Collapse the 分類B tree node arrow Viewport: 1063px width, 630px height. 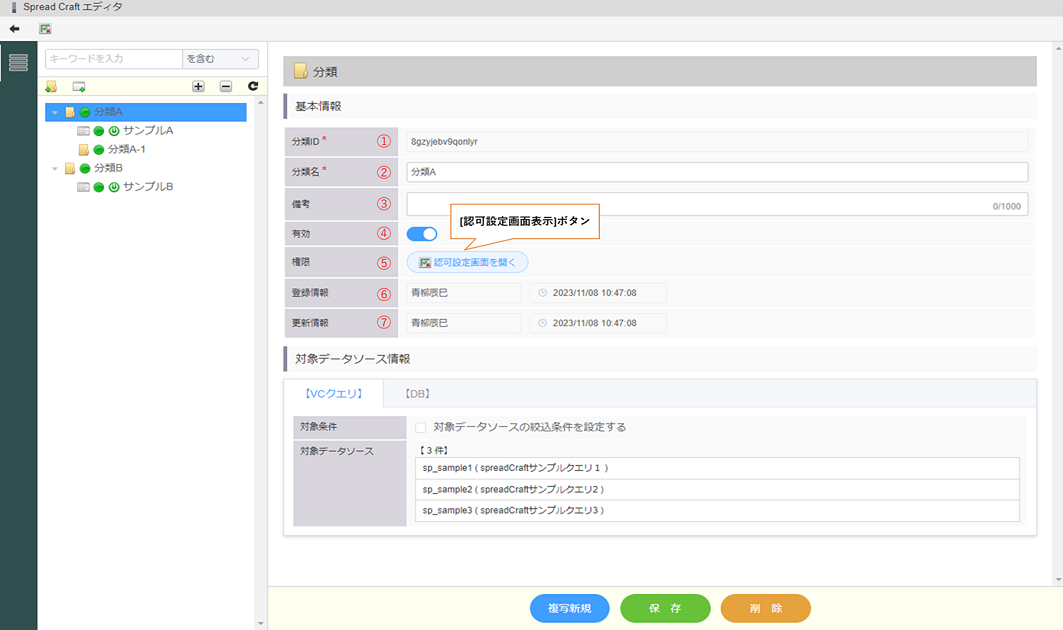click(x=55, y=168)
